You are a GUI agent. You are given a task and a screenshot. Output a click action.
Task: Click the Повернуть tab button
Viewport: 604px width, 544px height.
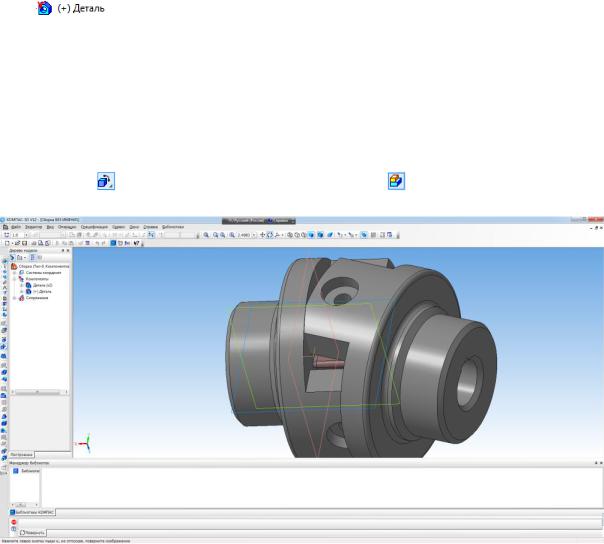coord(33,532)
